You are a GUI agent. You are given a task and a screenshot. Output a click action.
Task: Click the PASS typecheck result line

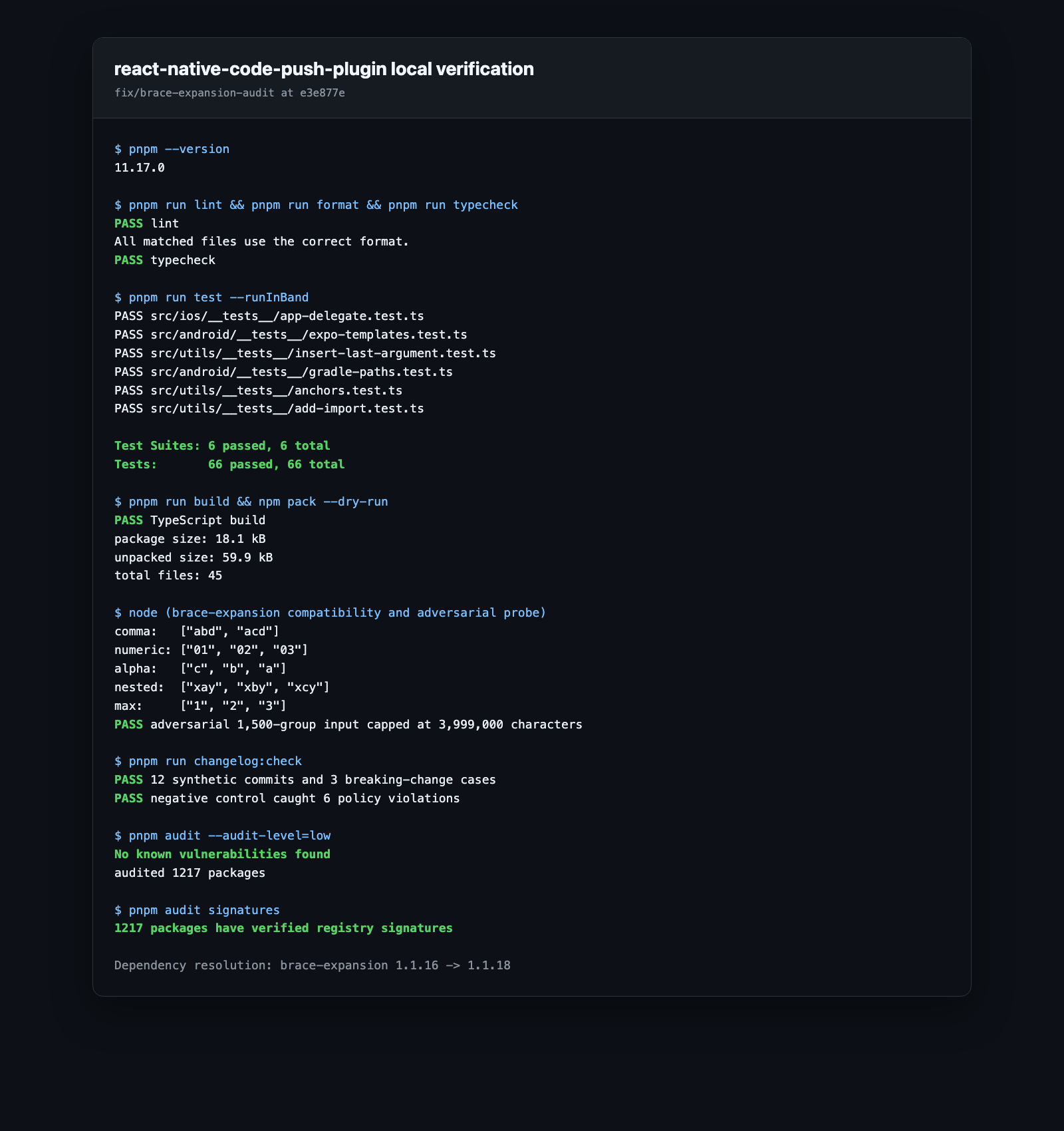click(165, 260)
